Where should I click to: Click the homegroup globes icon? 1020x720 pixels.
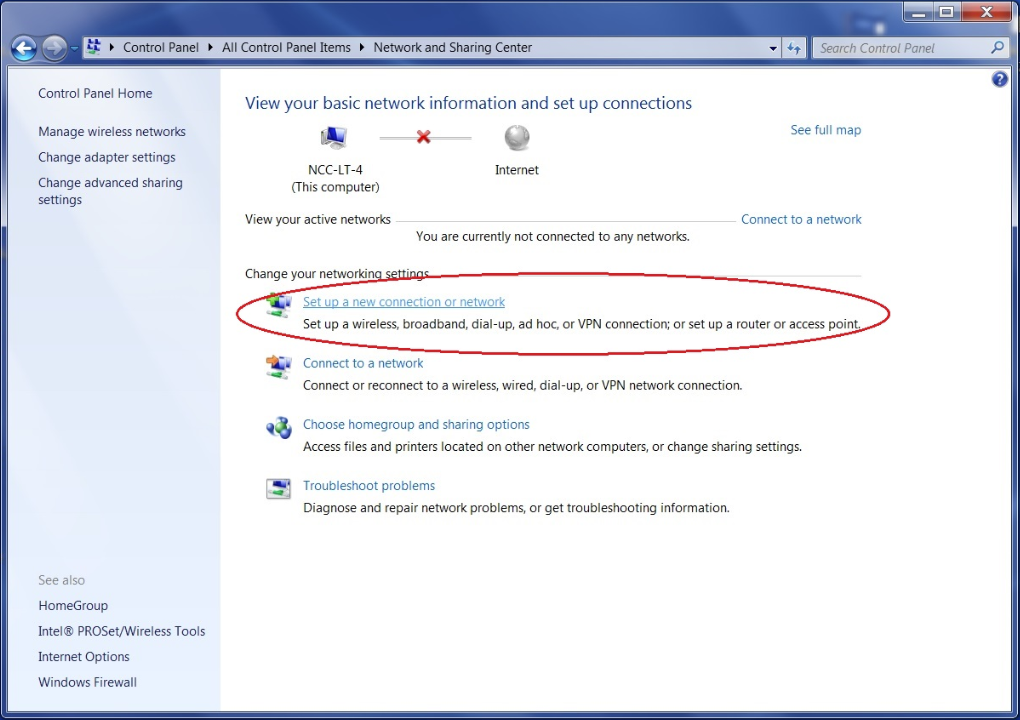278,427
